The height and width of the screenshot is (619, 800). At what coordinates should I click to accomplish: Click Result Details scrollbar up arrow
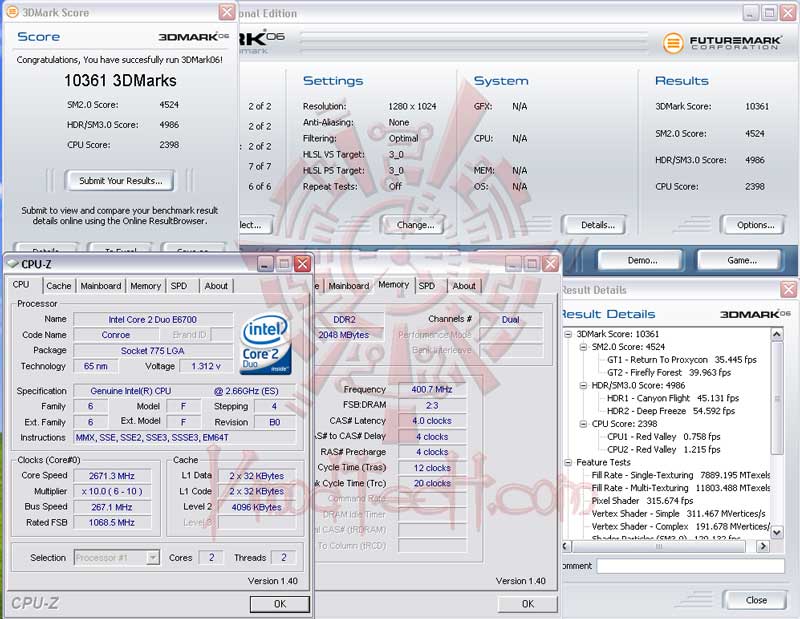[x=777, y=334]
